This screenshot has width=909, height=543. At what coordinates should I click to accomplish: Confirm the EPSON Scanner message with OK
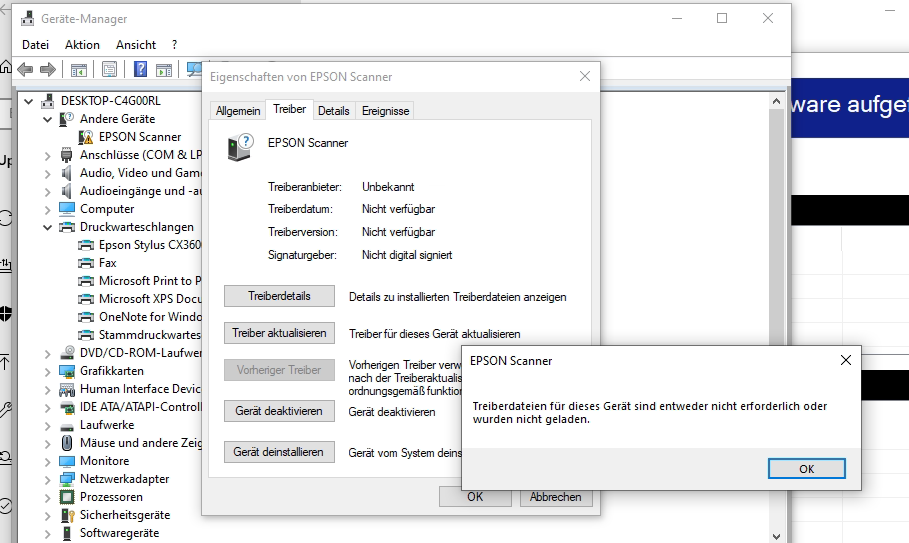[x=806, y=469]
